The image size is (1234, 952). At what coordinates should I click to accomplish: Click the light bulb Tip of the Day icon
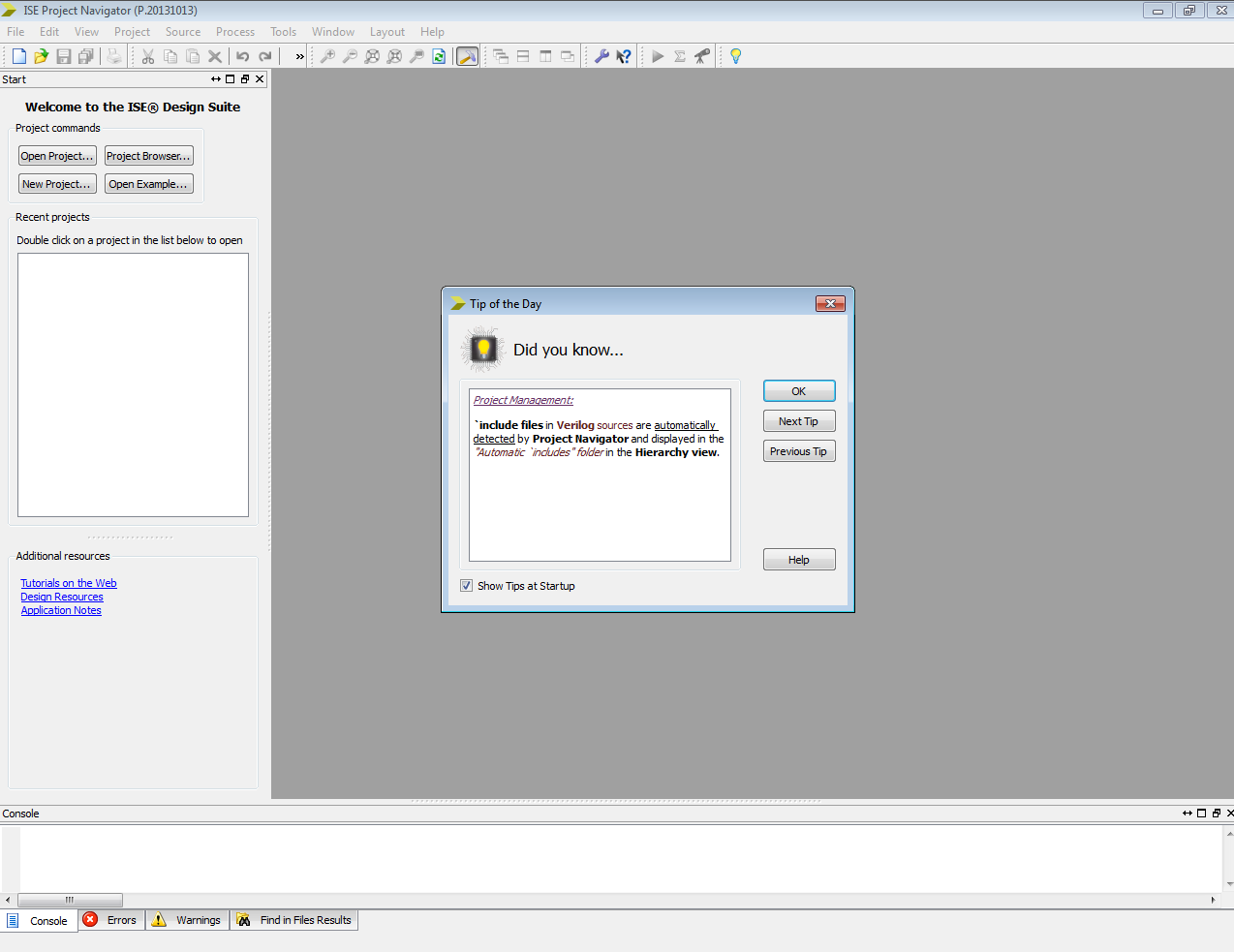[x=736, y=56]
